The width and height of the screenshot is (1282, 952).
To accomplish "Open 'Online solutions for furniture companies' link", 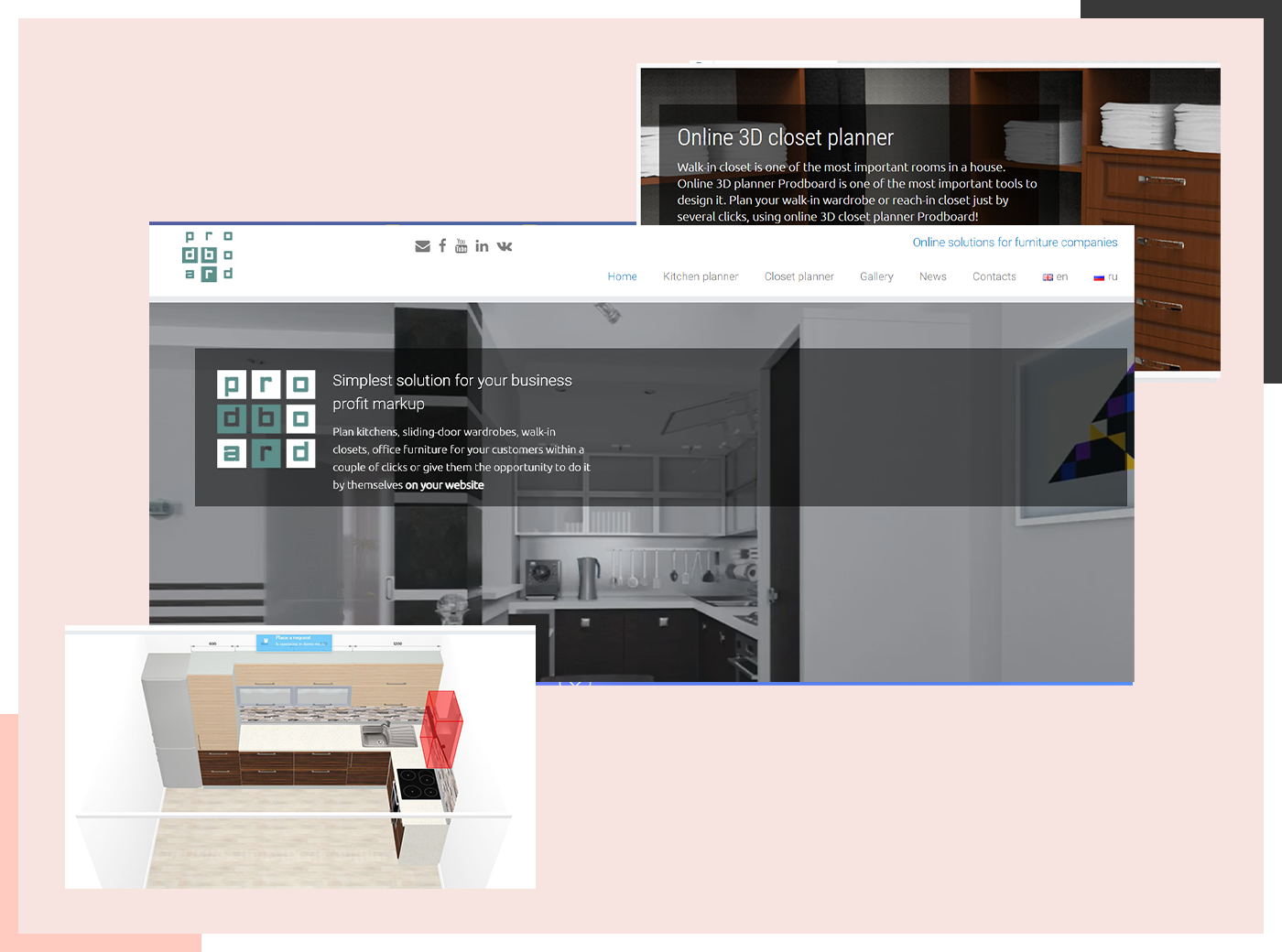I will (1015, 242).
